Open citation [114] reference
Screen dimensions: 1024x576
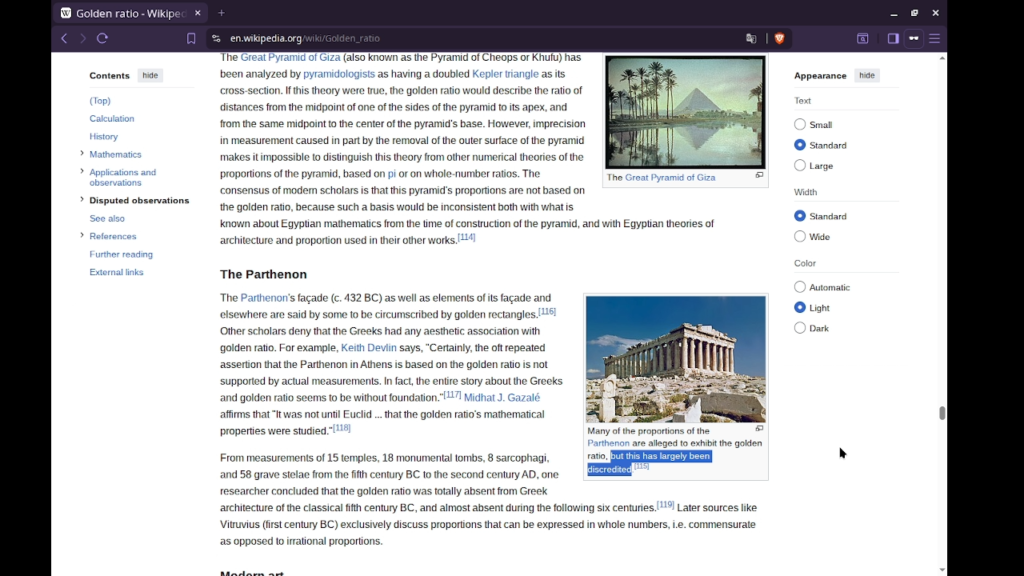pyautogui.click(x=466, y=237)
